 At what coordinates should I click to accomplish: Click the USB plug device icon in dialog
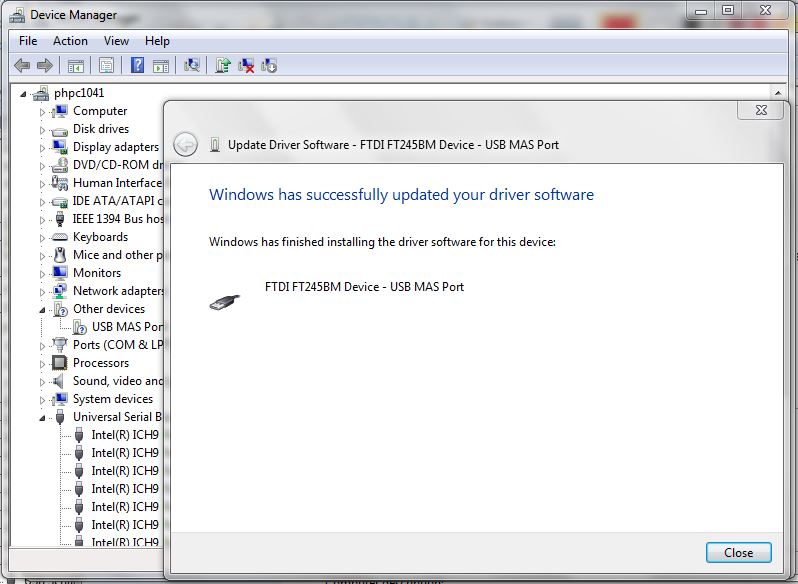coord(224,302)
